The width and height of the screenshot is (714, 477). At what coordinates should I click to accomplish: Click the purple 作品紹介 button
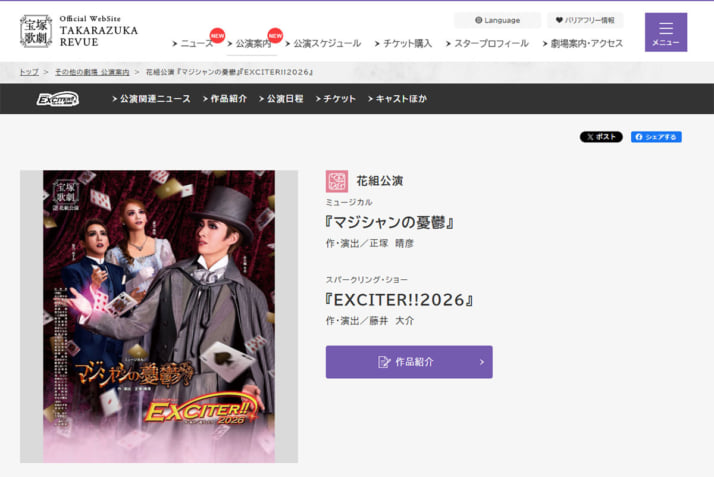pyautogui.click(x=409, y=362)
